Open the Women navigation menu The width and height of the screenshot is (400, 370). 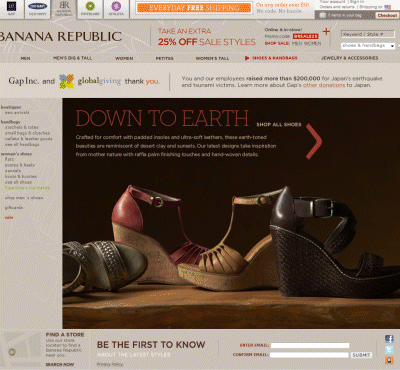pos(124,58)
